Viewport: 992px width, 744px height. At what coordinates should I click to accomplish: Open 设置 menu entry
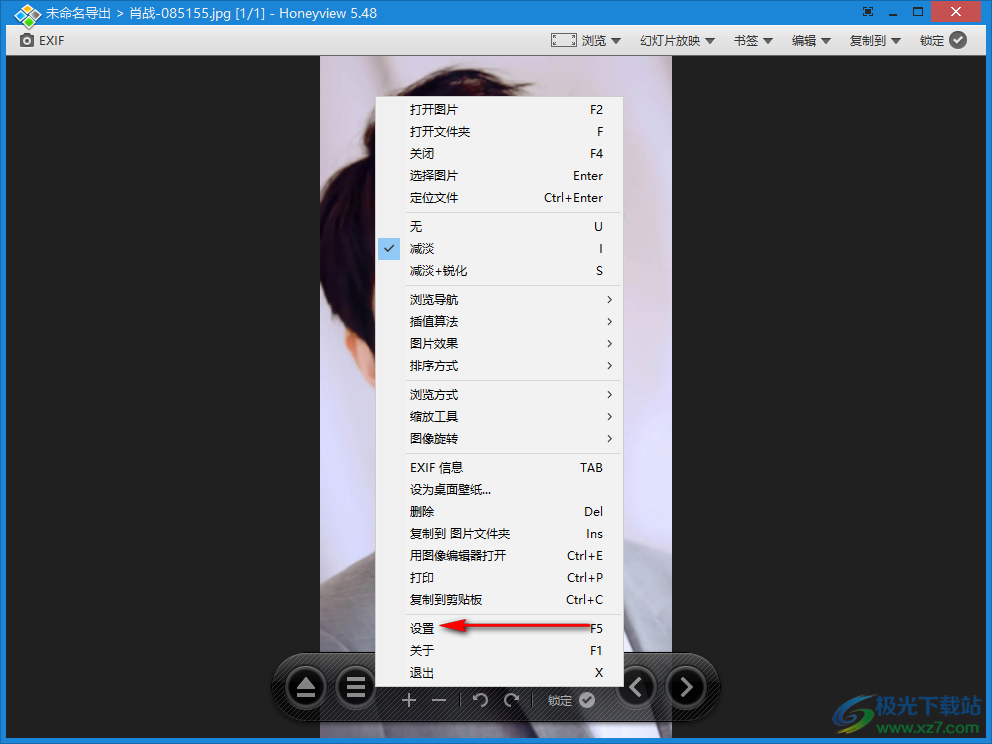pyautogui.click(x=500, y=628)
